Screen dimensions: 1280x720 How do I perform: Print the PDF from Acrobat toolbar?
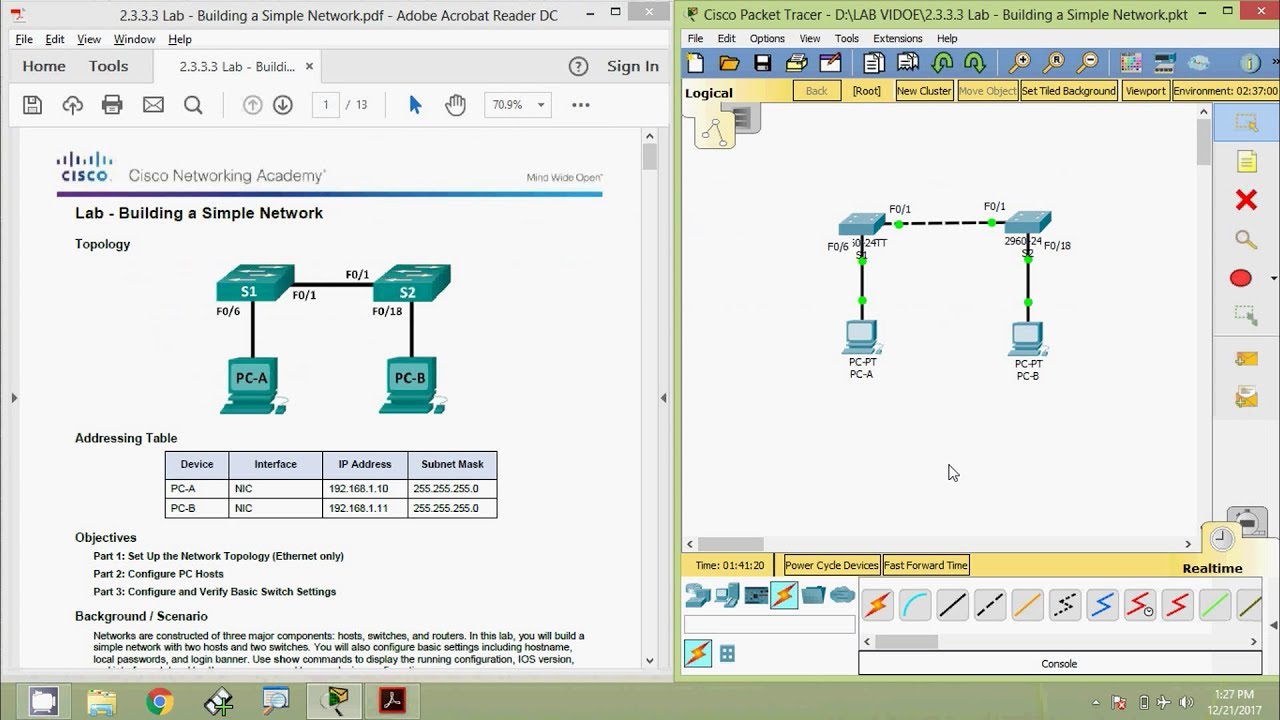pyautogui.click(x=112, y=105)
